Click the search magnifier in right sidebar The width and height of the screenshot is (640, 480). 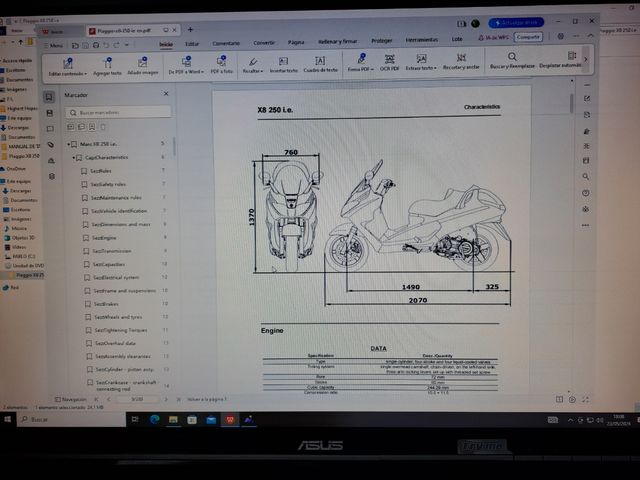click(x=586, y=177)
